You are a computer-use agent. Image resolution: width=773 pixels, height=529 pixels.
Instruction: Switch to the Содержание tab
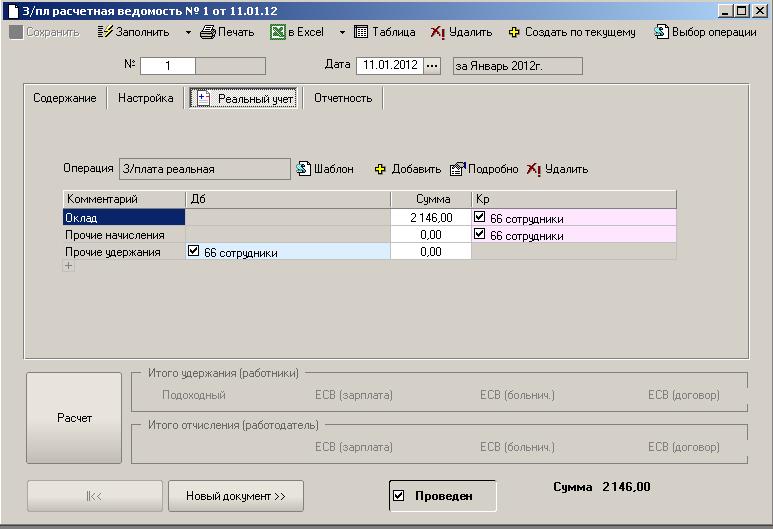click(x=64, y=98)
